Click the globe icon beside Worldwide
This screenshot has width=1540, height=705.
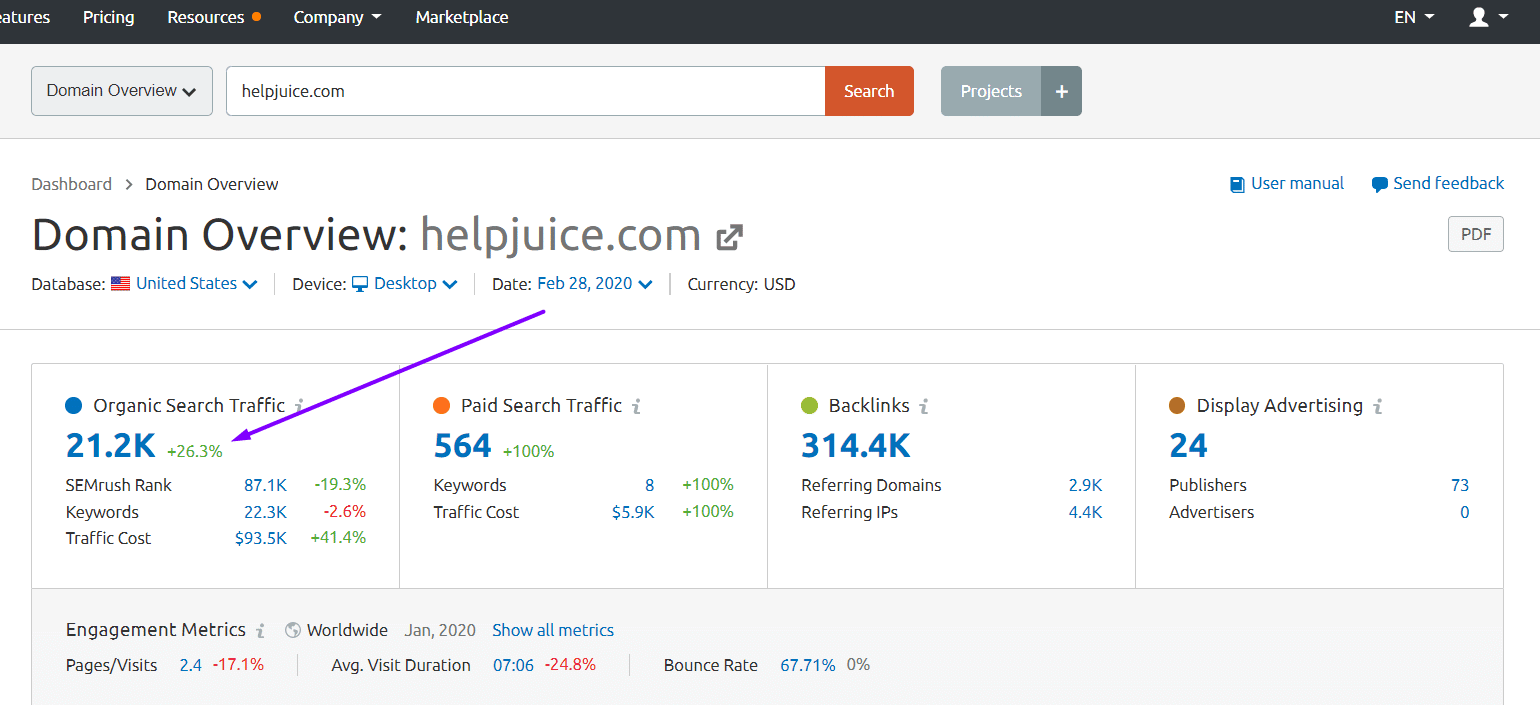point(293,631)
